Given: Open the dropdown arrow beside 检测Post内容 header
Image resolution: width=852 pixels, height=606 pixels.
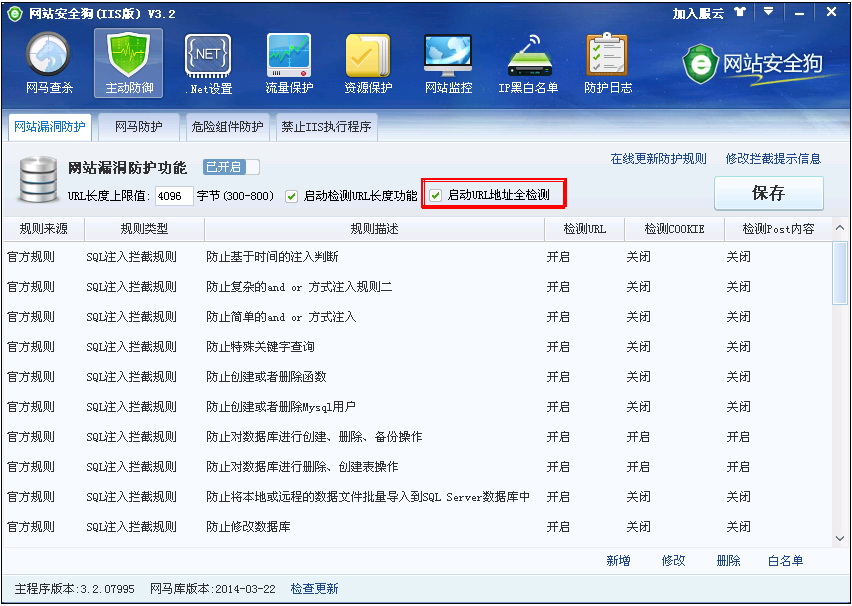Looking at the screenshot, I should [x=838, y=229].
